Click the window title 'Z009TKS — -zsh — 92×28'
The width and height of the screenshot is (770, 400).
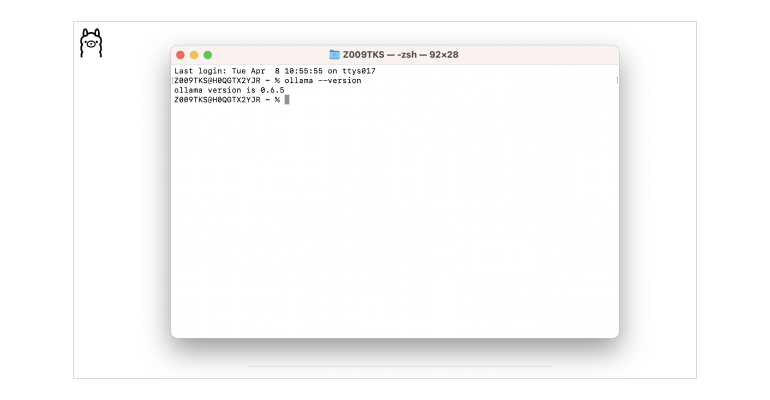point(400,55)
